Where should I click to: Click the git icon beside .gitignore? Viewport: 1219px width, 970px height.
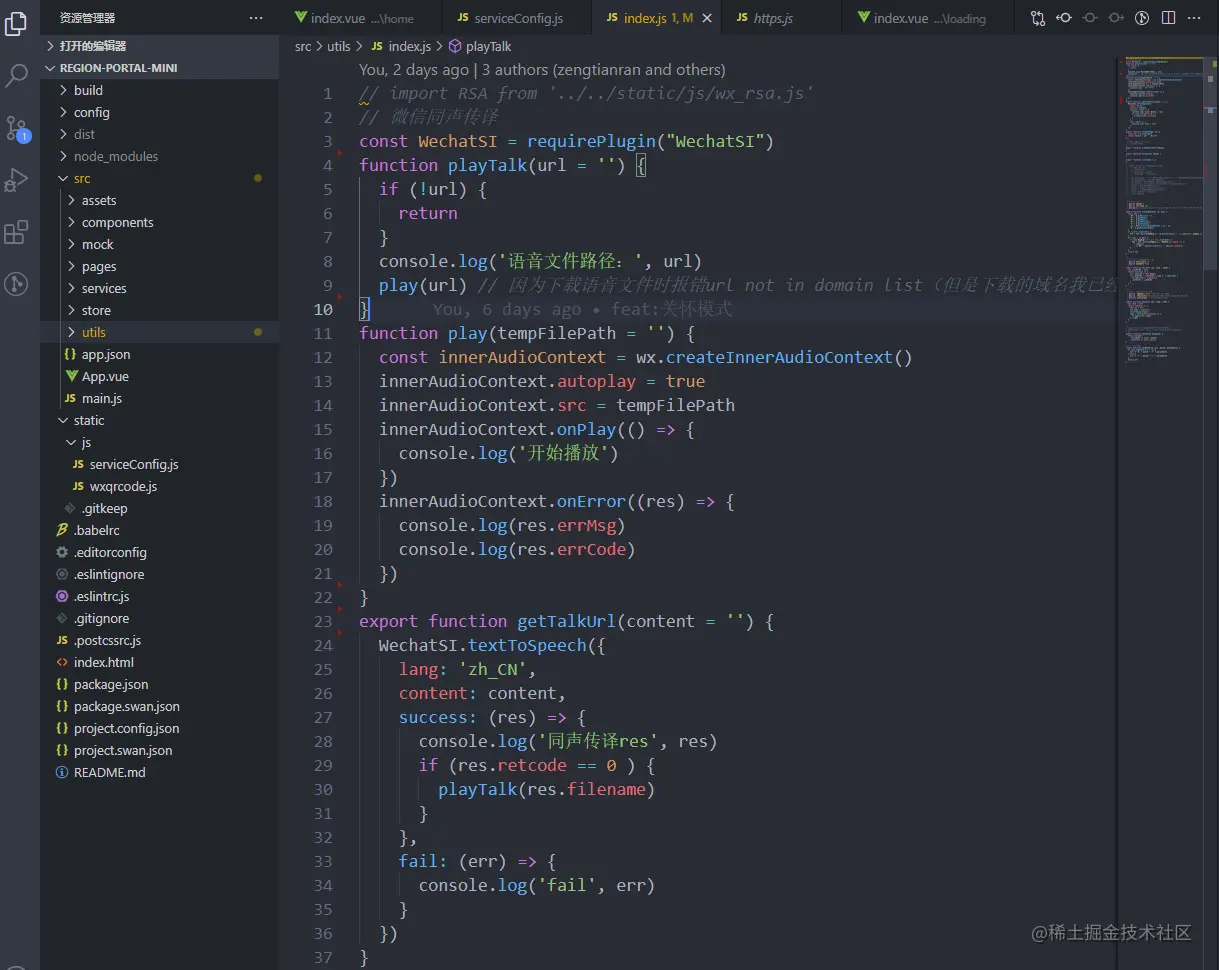click(62, 618)
